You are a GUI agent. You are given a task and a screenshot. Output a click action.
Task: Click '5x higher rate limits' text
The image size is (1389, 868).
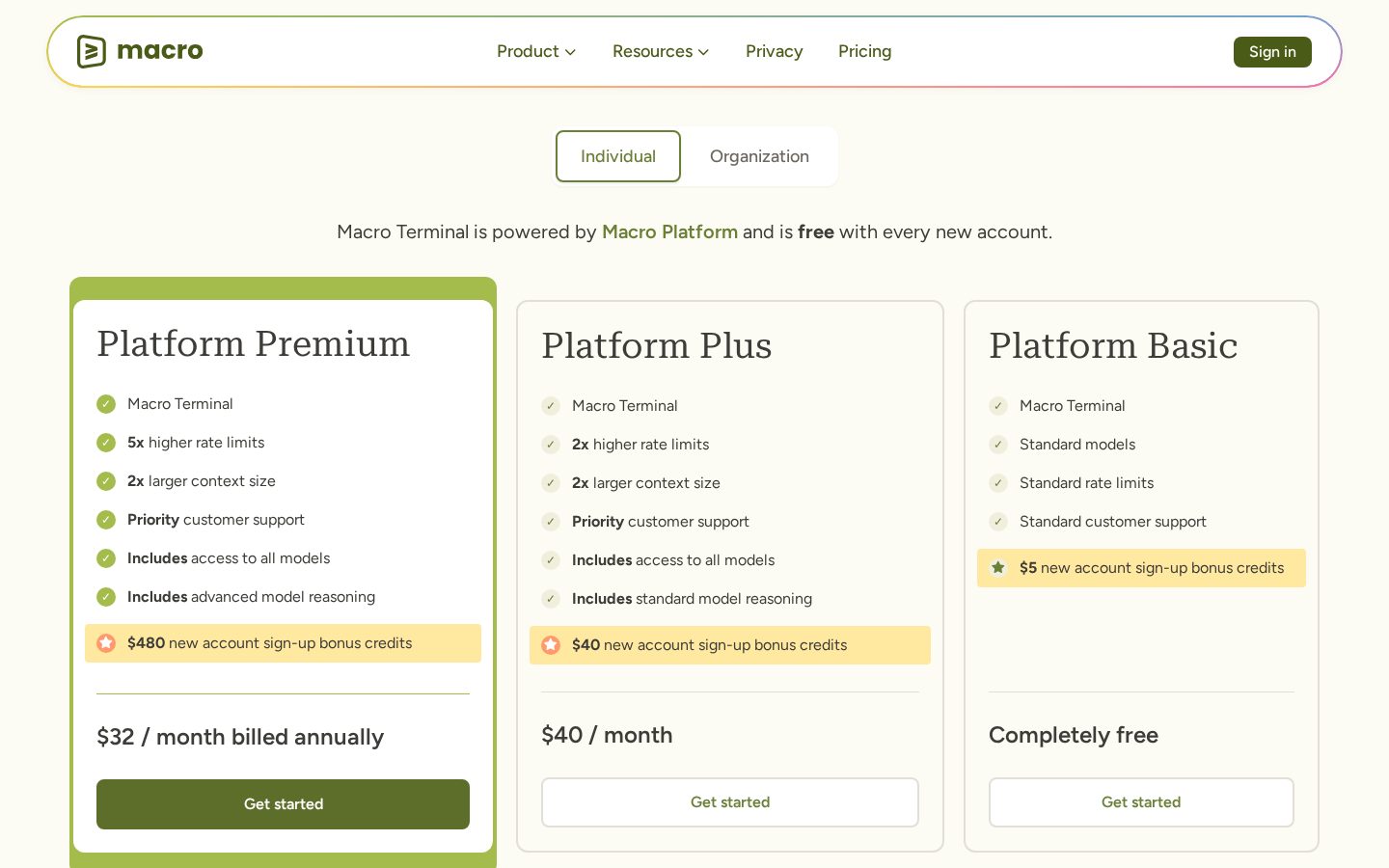(196, 443)
